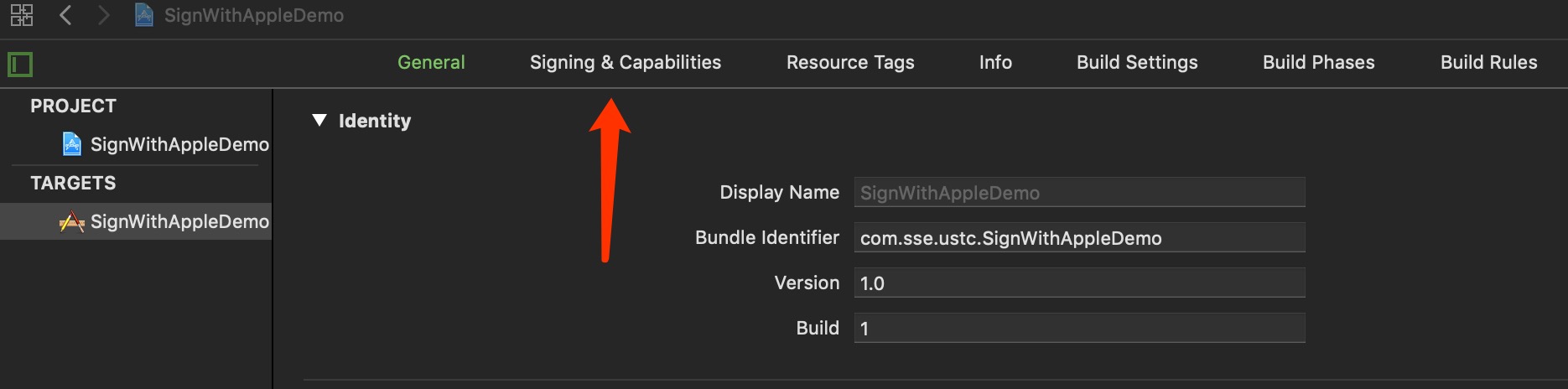Click the Display Name text field
The image size is (1568, 389).
(x=1078, y=193)
